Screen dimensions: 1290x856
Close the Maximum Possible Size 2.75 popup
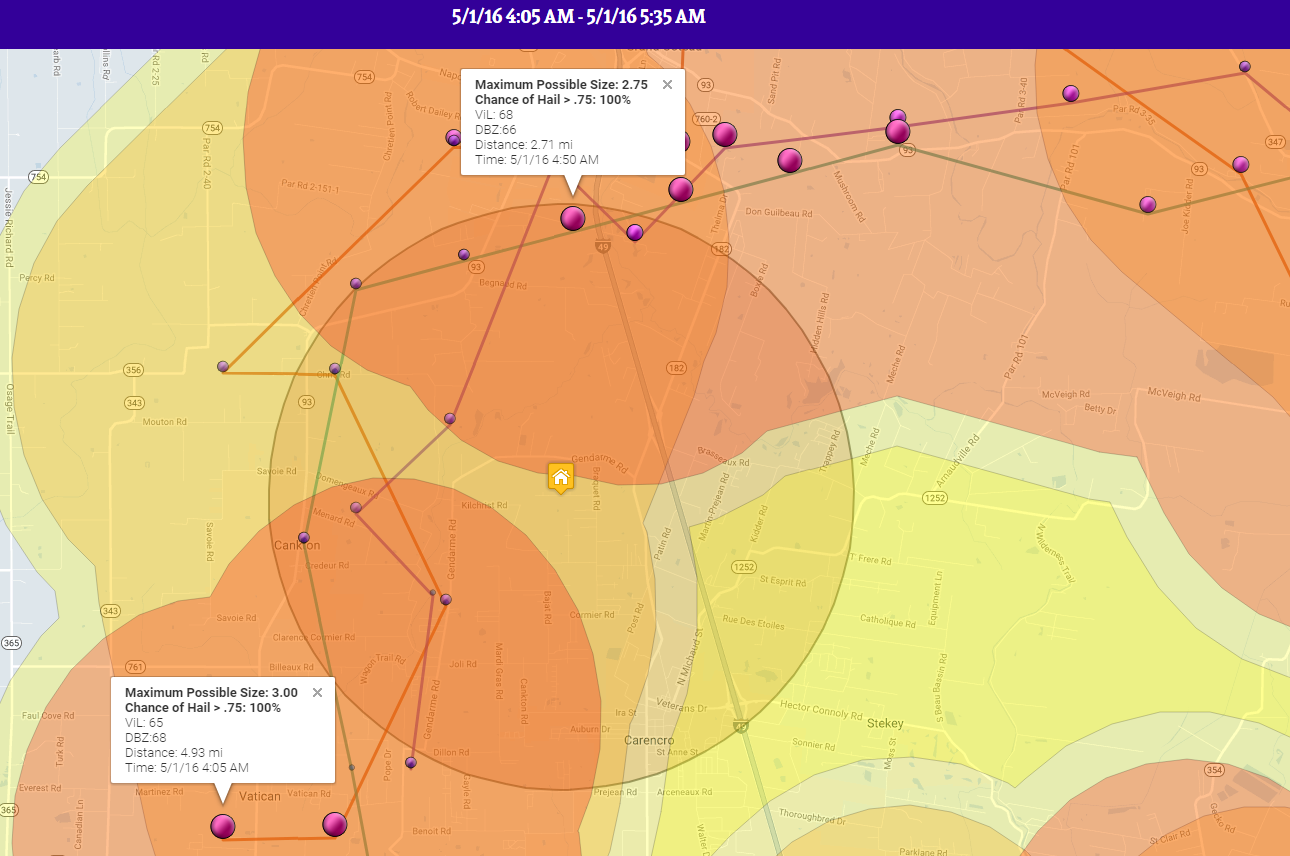[x=667, y=85]
